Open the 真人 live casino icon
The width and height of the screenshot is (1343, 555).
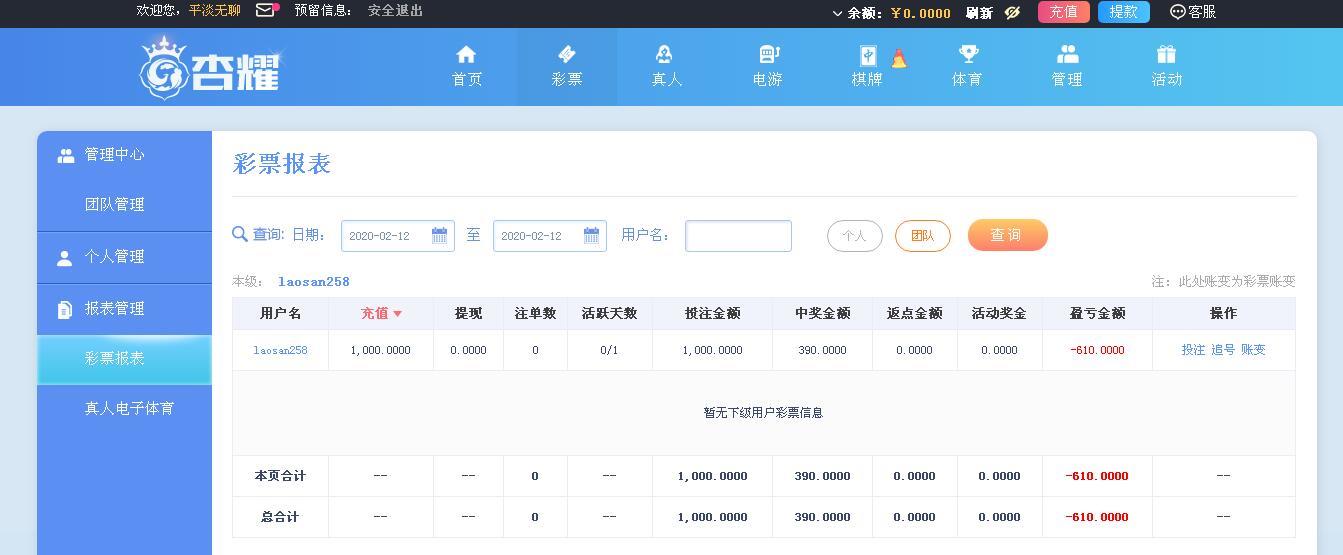(665, 54)
